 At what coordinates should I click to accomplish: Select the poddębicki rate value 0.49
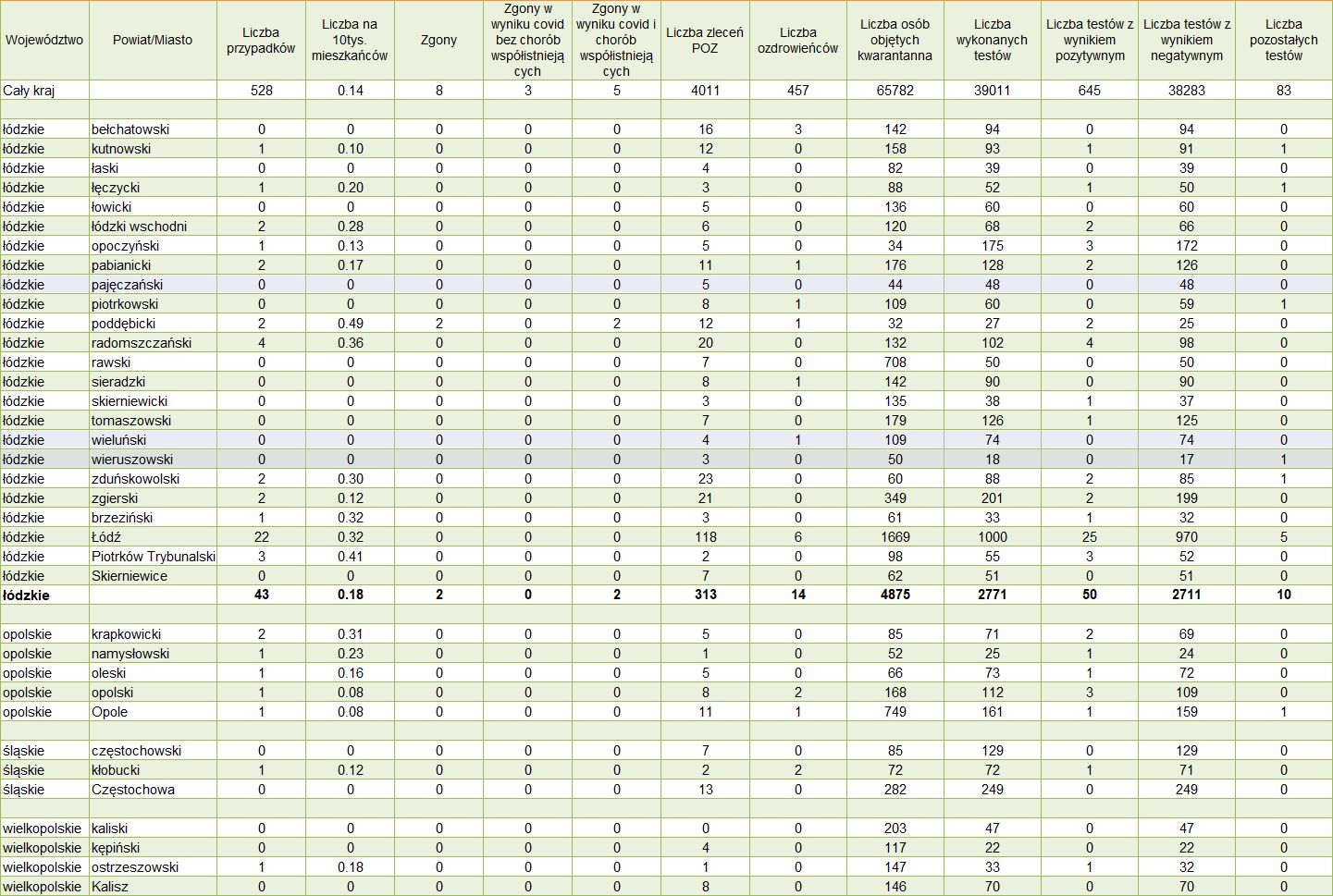(350, 324)
